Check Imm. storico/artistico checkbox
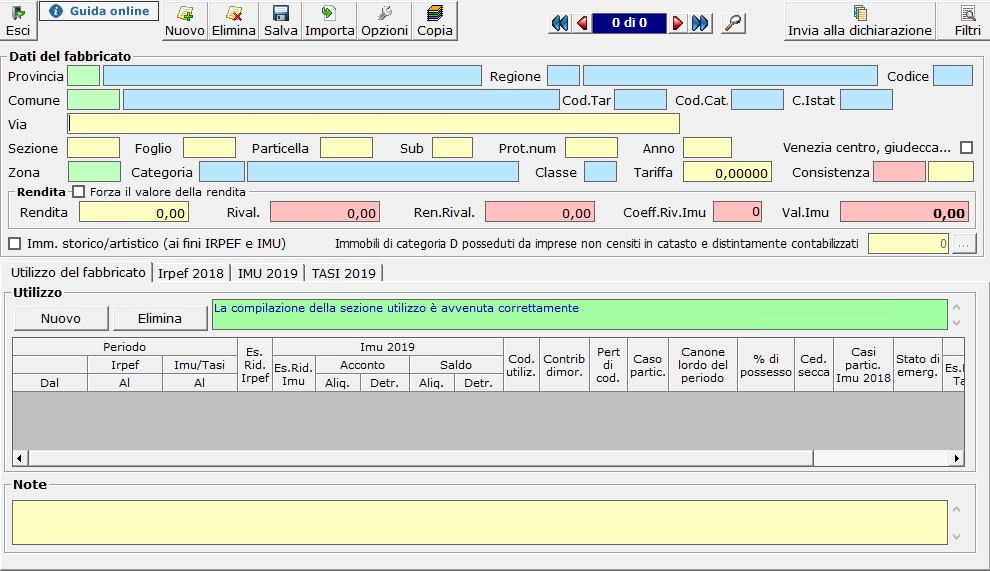The width and height of the screenshot is (990, 571). (15, 243)
